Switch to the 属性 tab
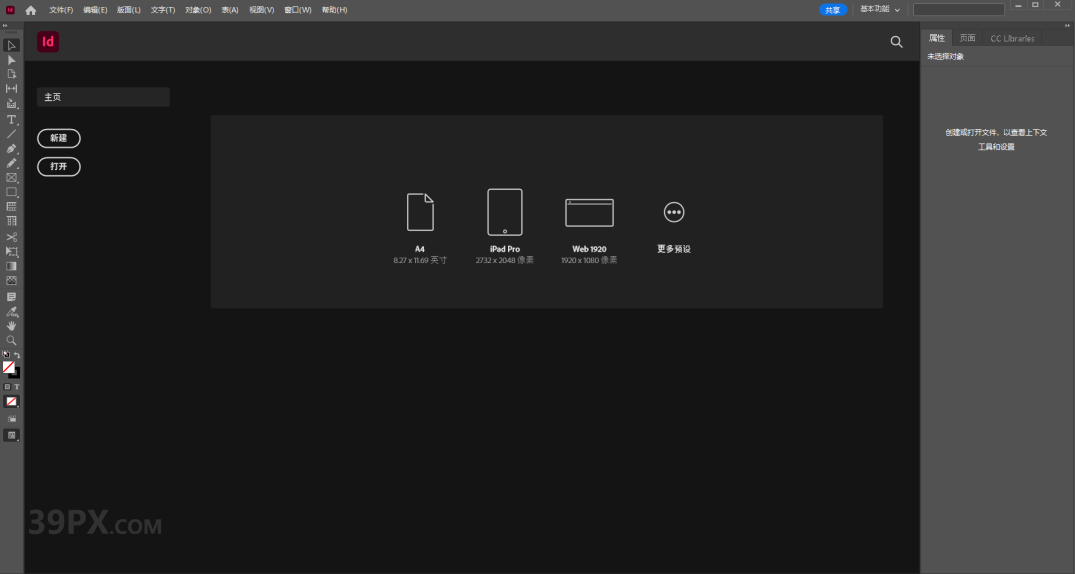1075x574 pixels. 937,38
